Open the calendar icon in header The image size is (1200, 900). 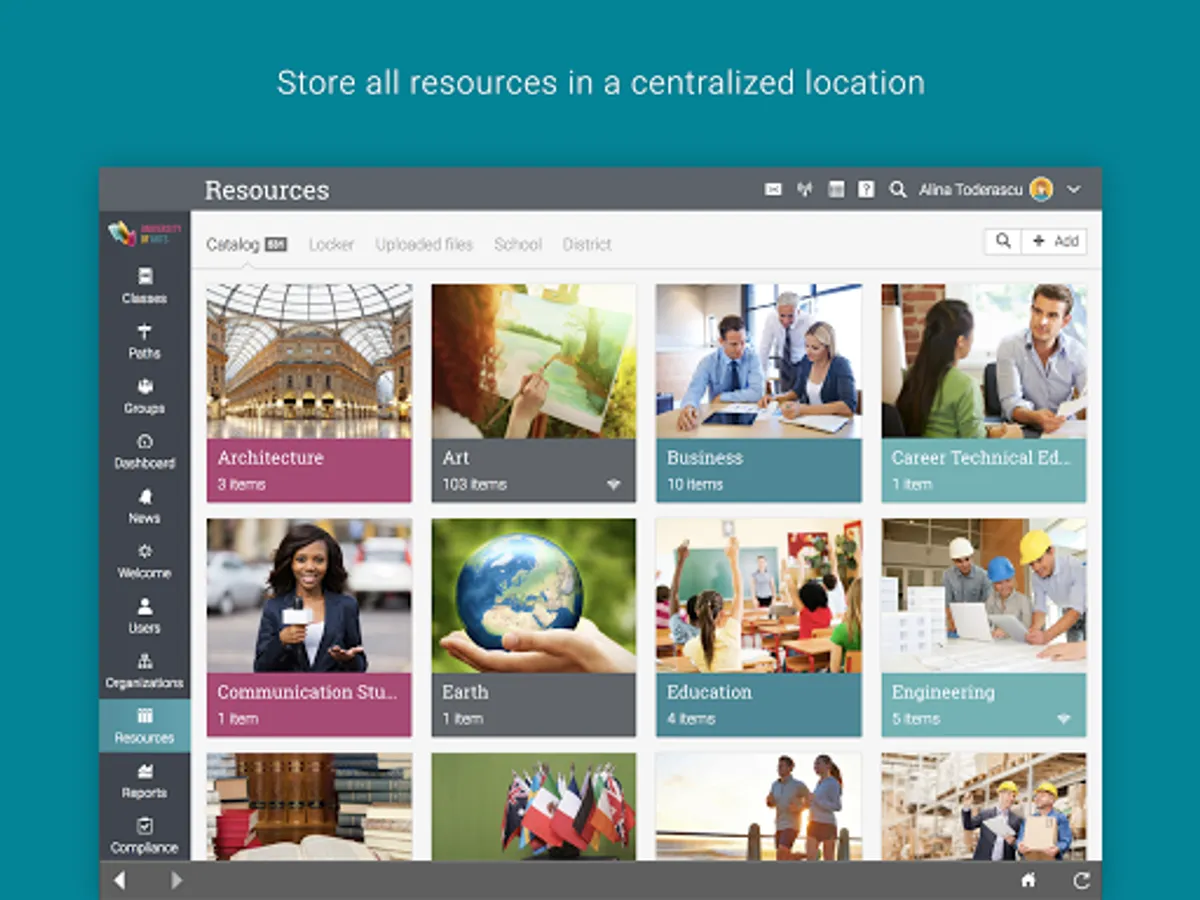[836, 189]
